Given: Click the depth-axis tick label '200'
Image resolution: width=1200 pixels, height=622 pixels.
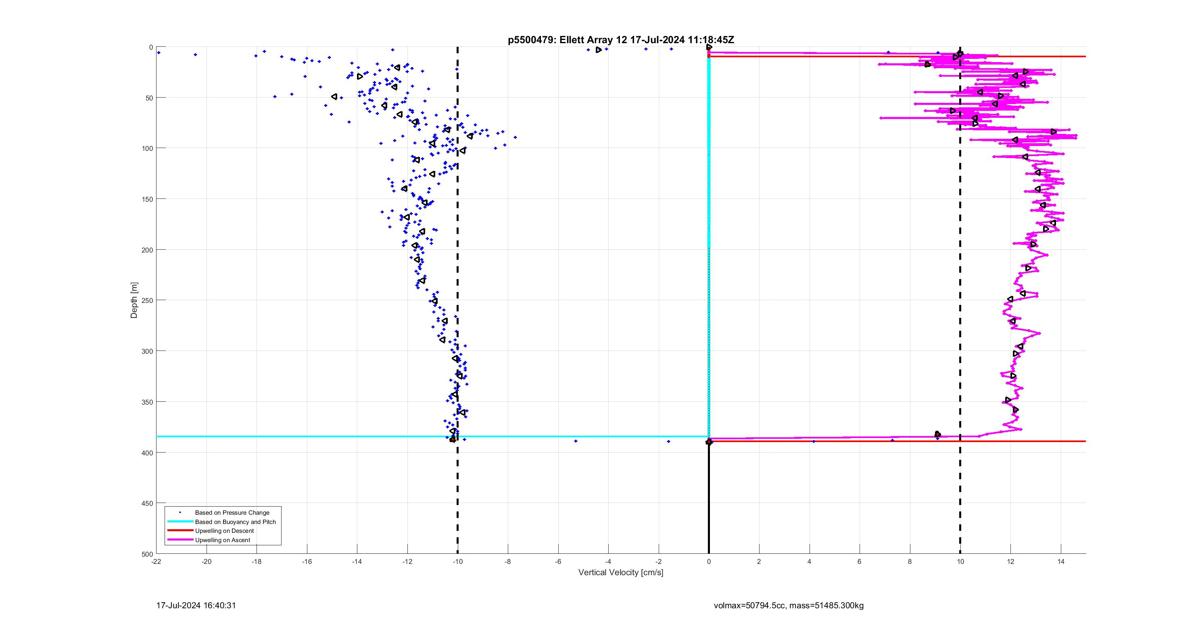Looking at the screenshot, I should [146, 250].
